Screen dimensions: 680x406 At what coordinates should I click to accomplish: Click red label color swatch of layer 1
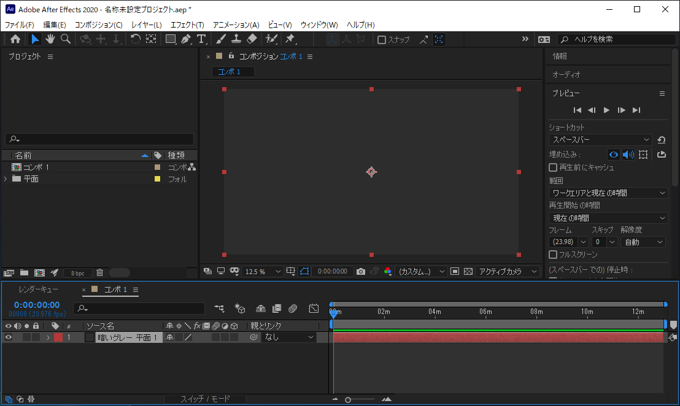pos(58,337)
